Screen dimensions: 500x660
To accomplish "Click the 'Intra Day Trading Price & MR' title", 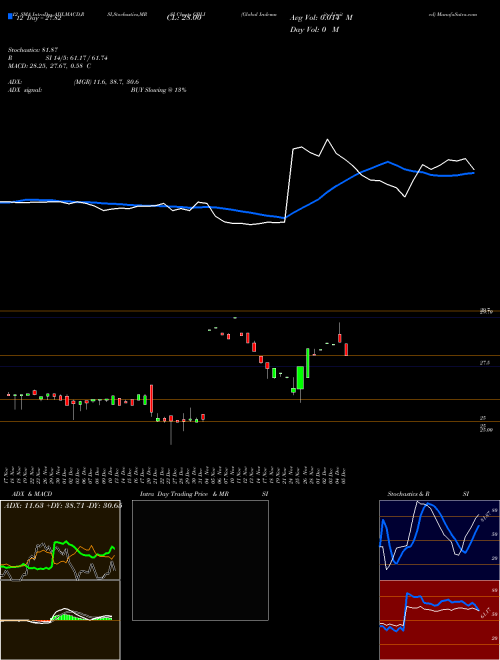I will 184,494.
